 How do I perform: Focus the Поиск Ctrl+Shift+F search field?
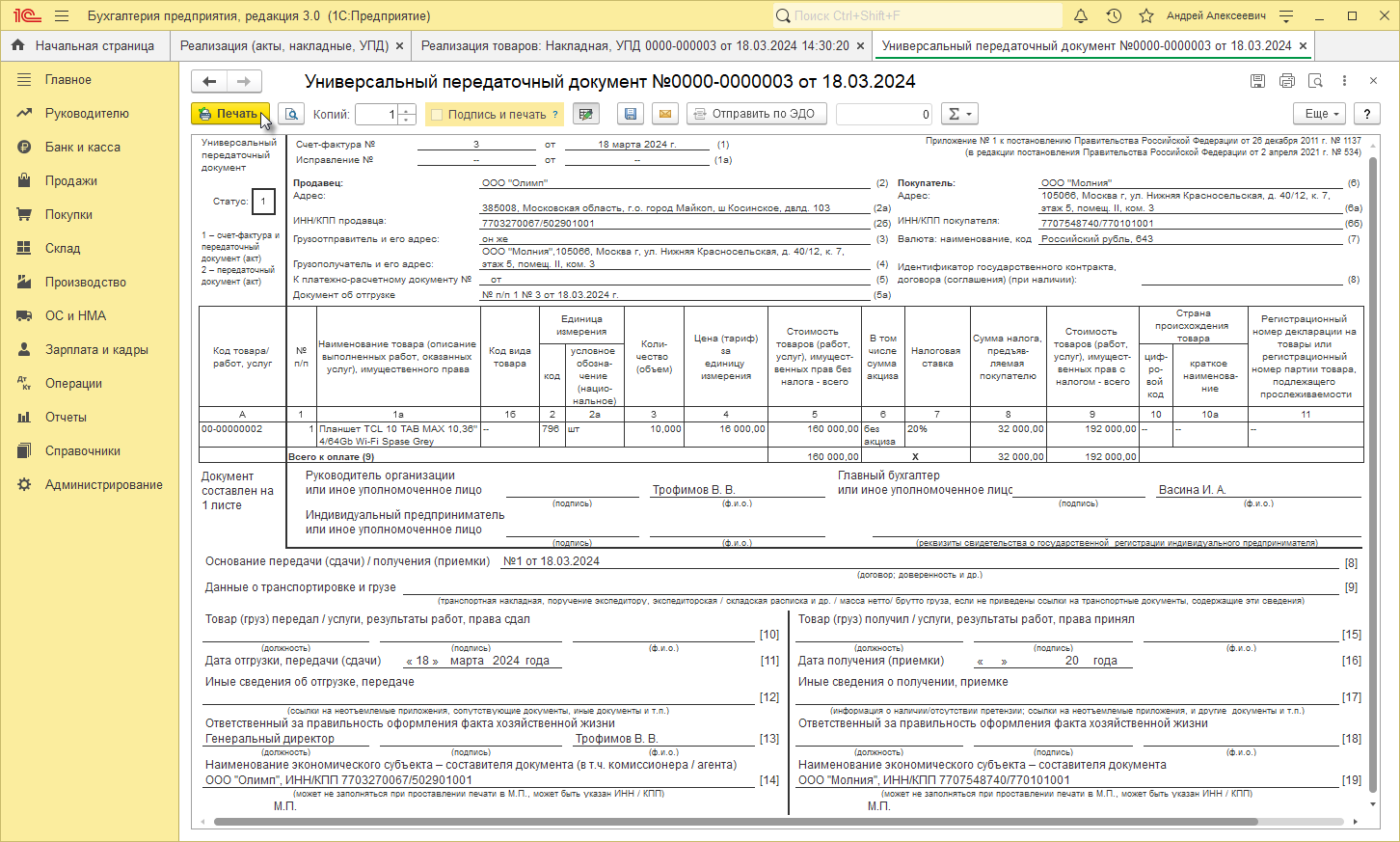916,16
